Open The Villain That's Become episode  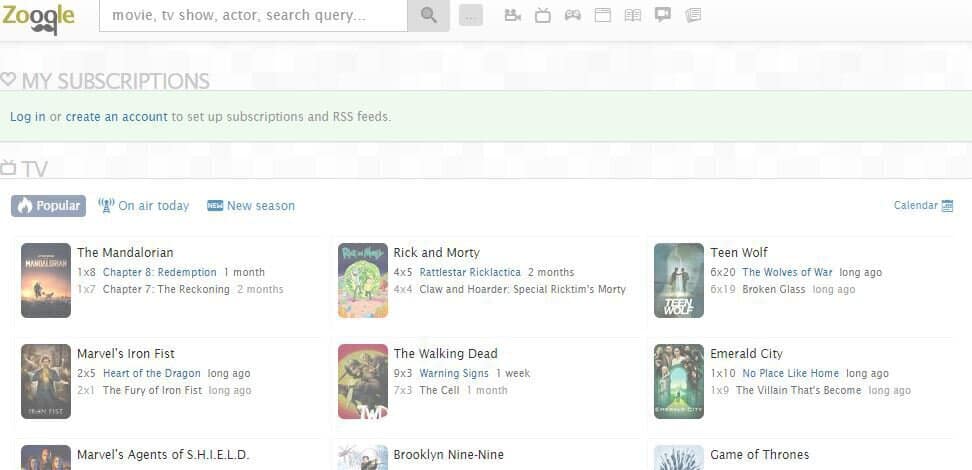point(798,390)
